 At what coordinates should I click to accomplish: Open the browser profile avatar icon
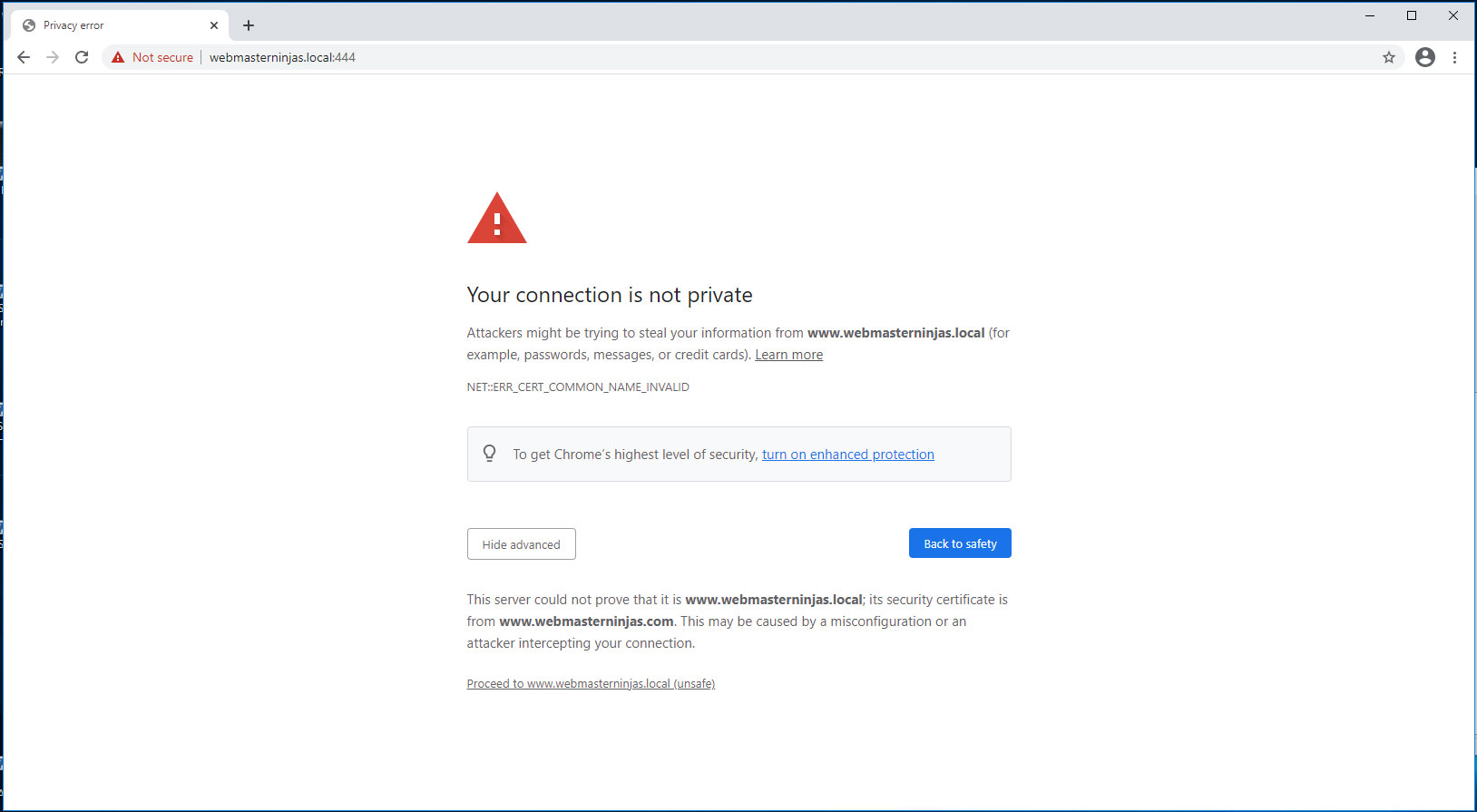tap(1424, 56)
